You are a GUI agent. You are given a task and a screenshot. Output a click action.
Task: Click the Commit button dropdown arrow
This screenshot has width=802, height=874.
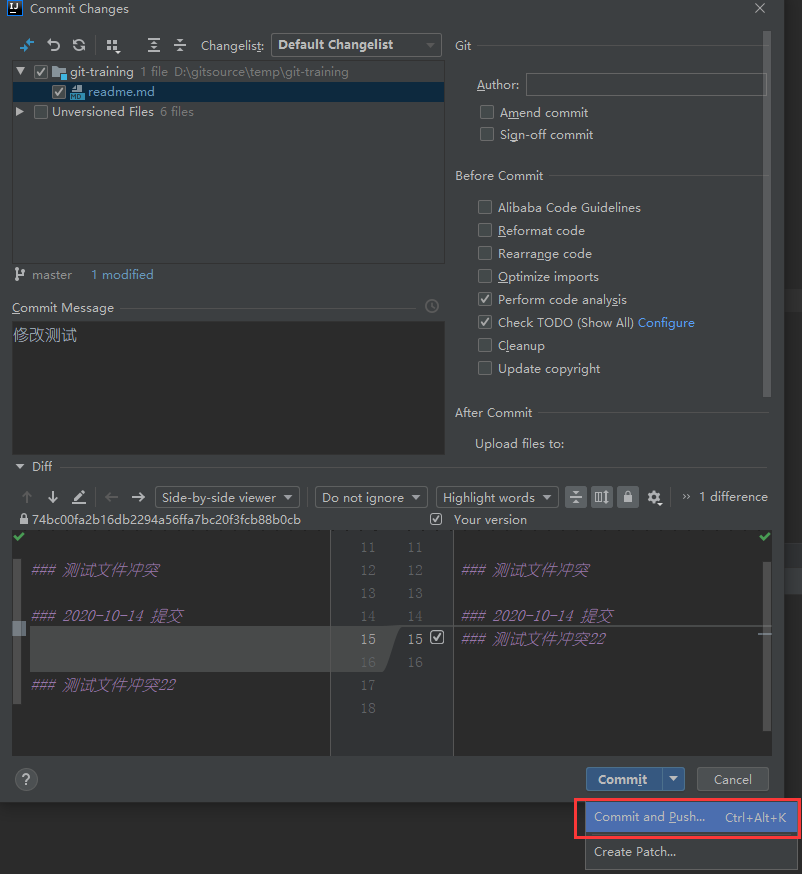coord(673,779)
